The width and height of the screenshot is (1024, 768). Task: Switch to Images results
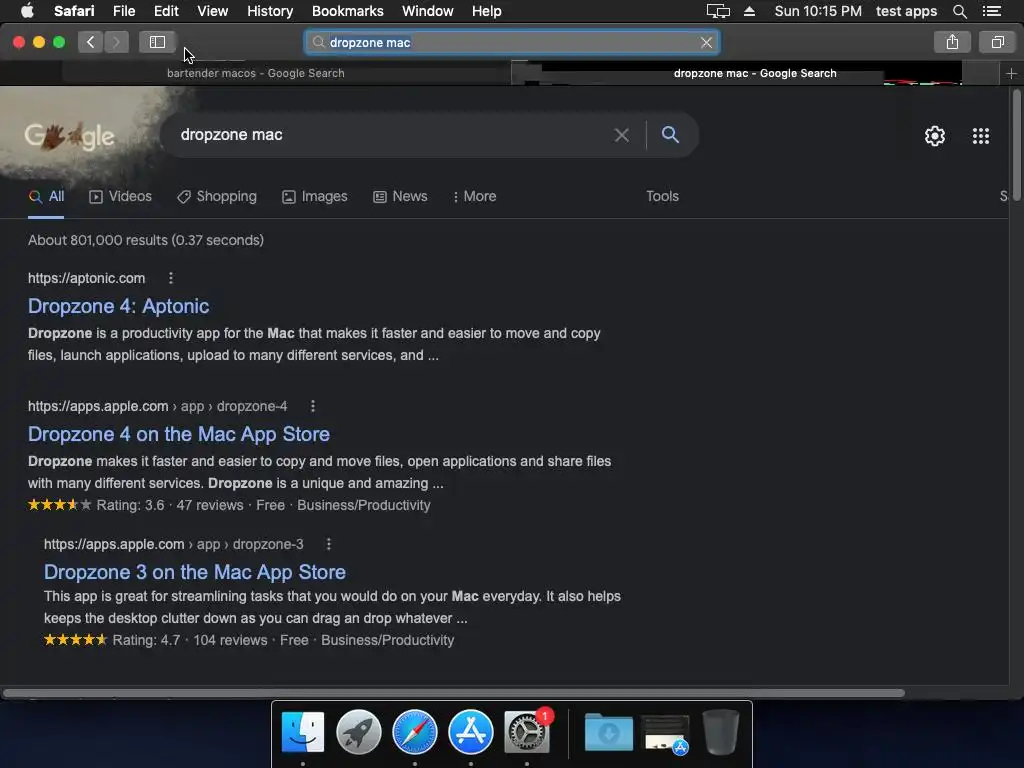tap(315, 197)
